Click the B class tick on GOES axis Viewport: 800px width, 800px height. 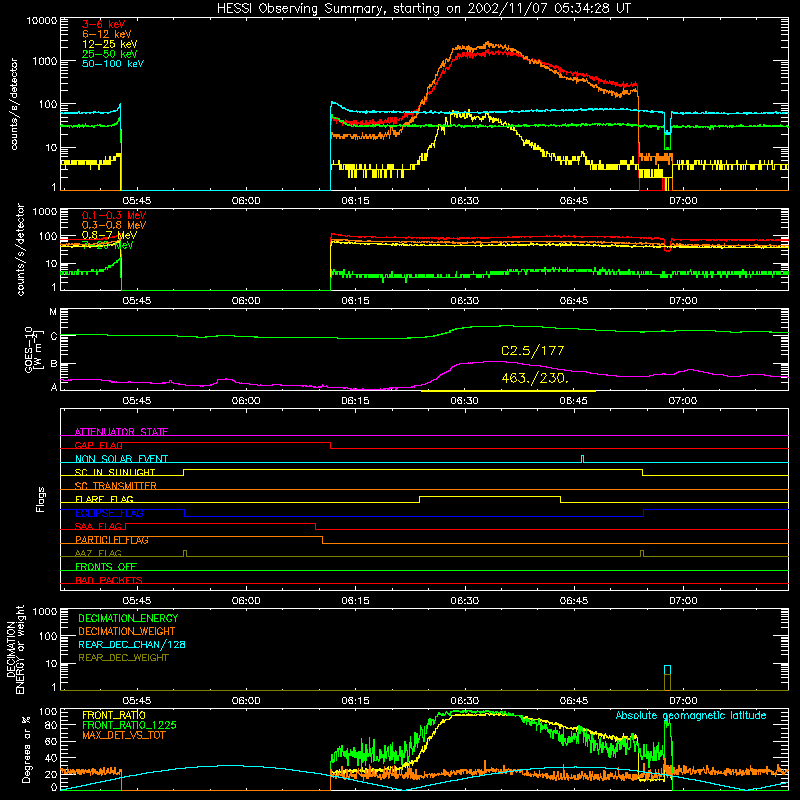pyautogui.click(x=54, y=364)
